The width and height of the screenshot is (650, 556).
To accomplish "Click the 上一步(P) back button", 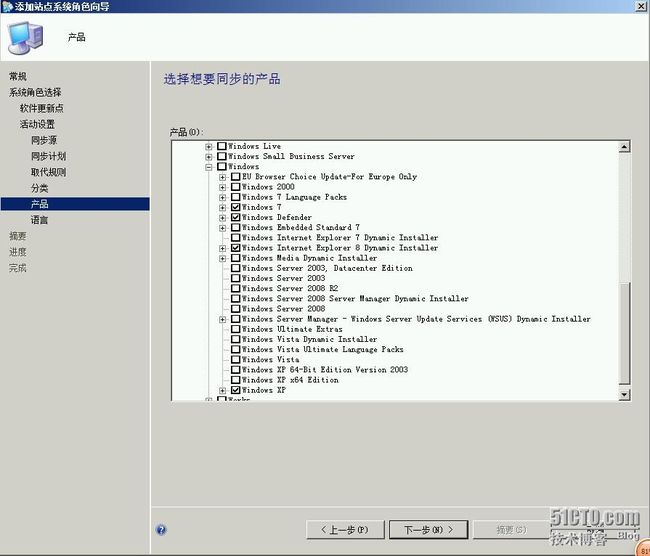I will 345,529.
